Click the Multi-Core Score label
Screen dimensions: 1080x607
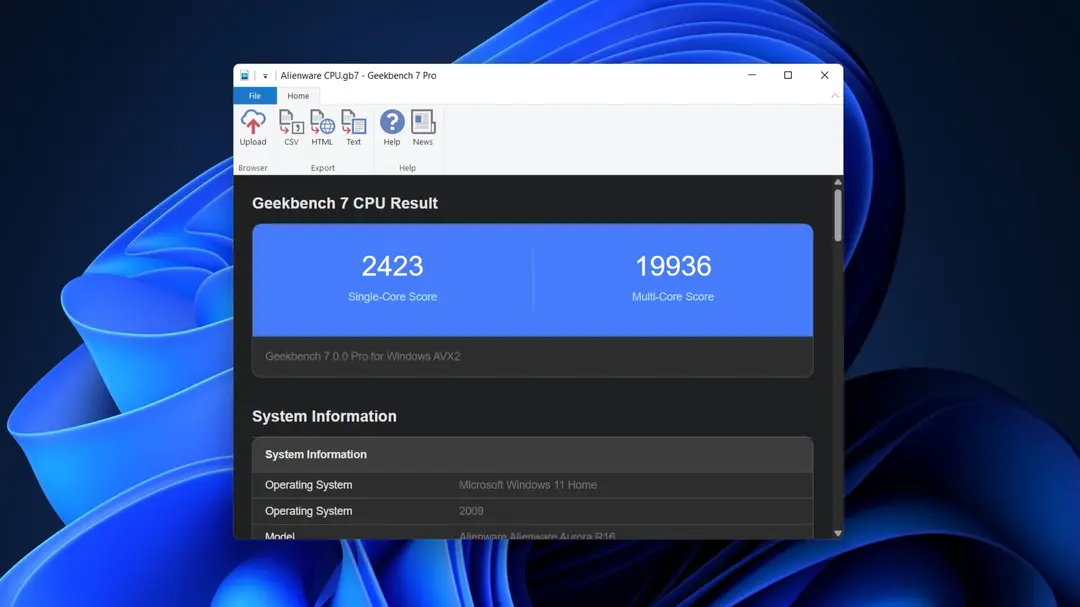click(673, 297)
